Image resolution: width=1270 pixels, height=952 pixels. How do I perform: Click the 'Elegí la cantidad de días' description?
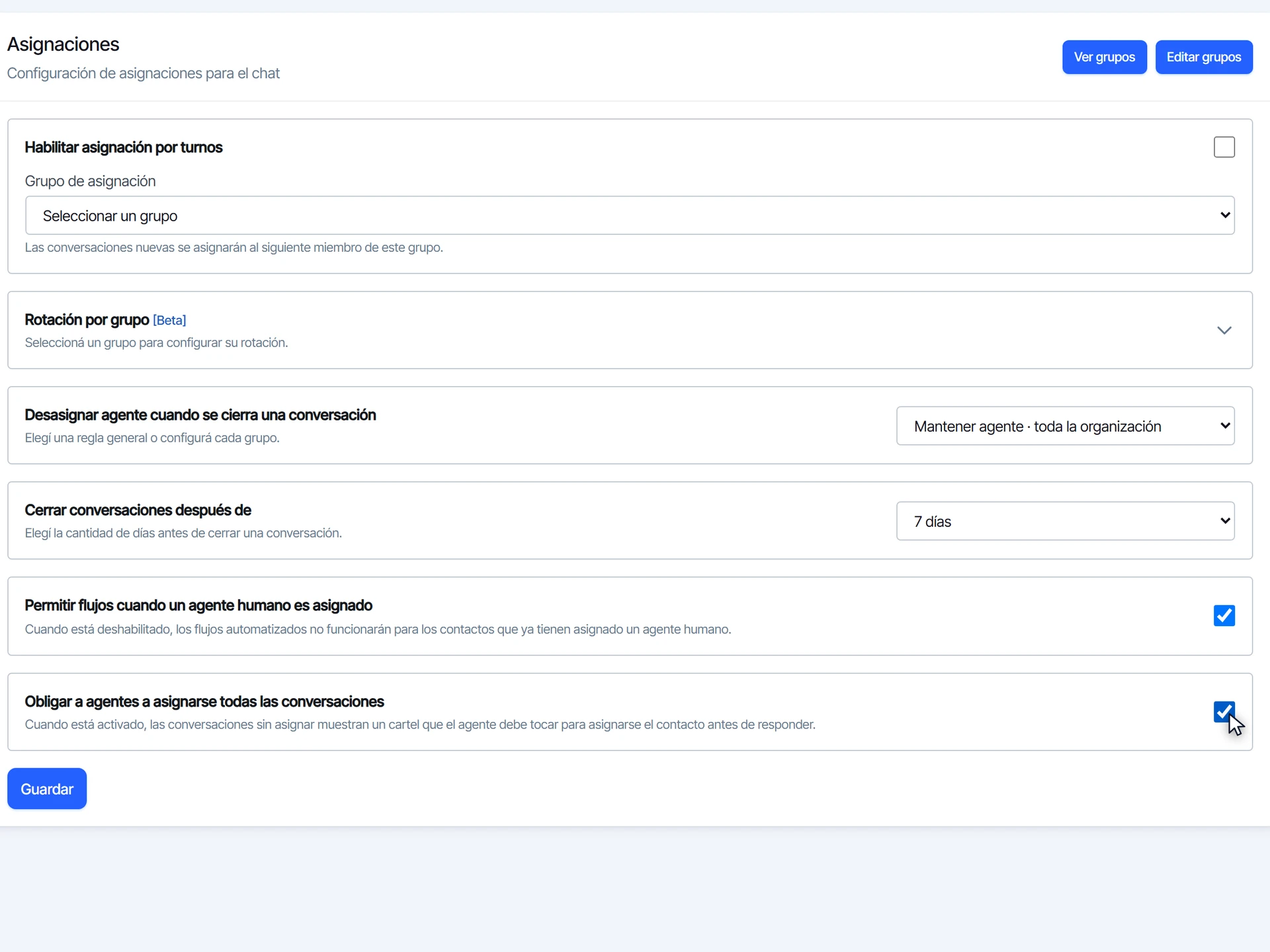(x=183, y=533)
